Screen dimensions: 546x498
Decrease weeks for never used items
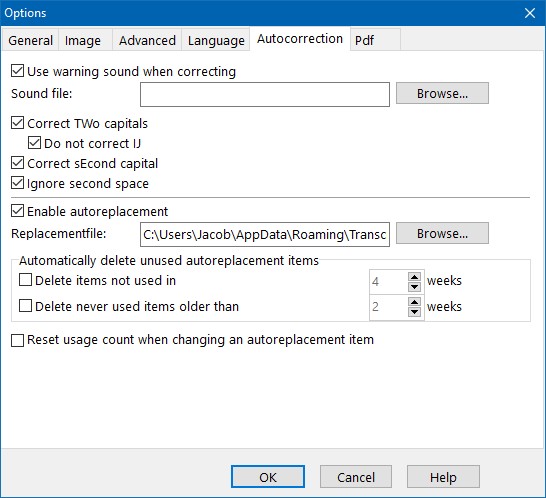point(414,312)
